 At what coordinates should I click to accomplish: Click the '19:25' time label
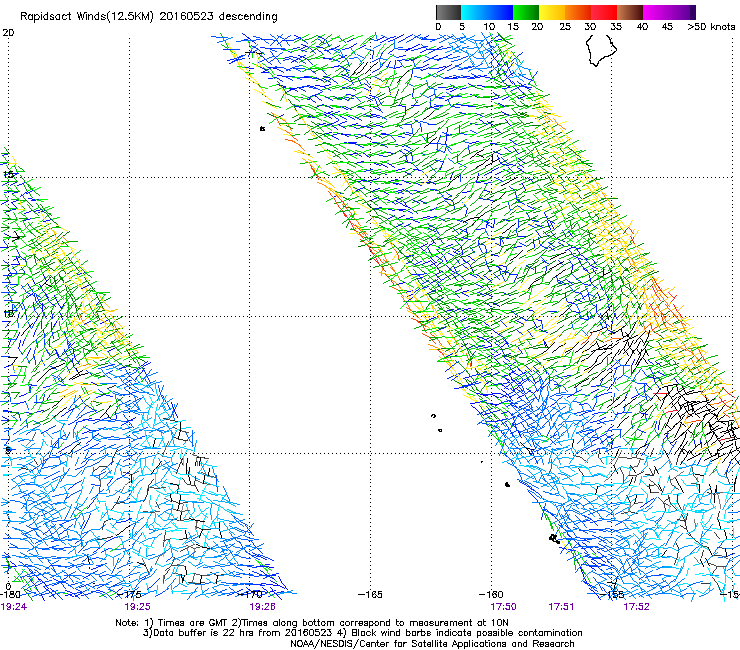coord(137,607)
